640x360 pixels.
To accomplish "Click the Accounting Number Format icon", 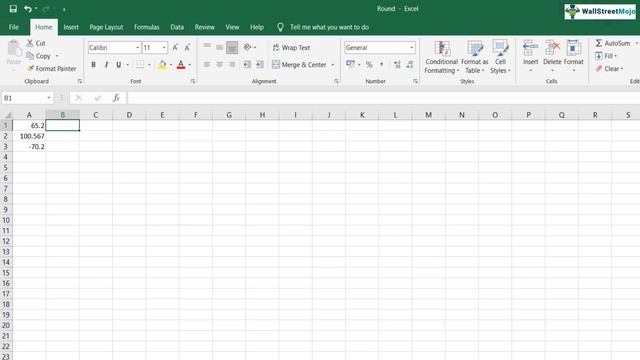I will click(x=350, y=64).
